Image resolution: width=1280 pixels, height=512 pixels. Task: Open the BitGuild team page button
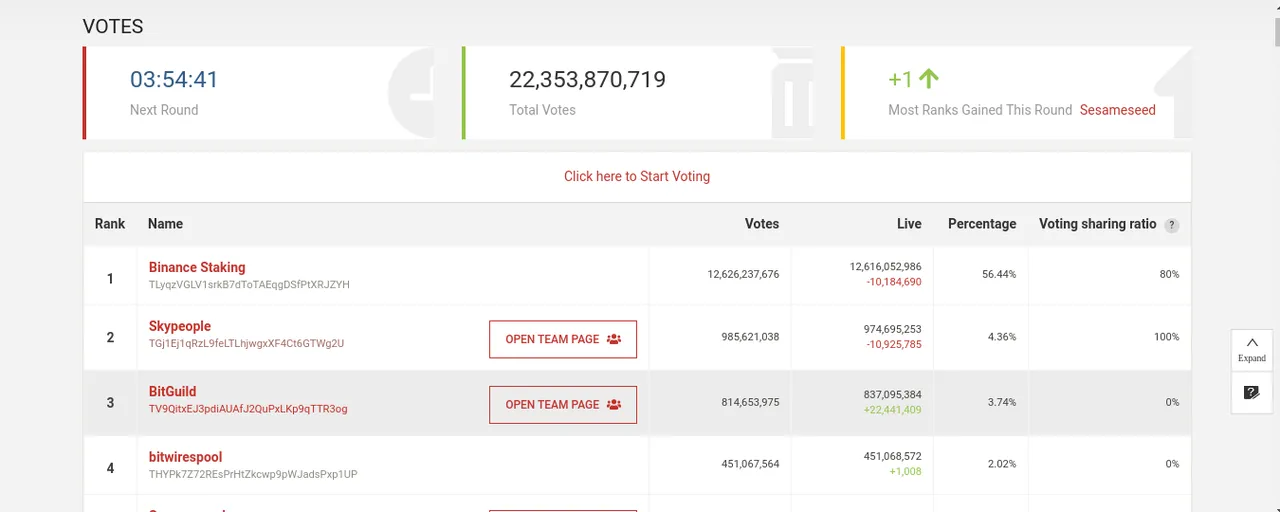point(563,405)
